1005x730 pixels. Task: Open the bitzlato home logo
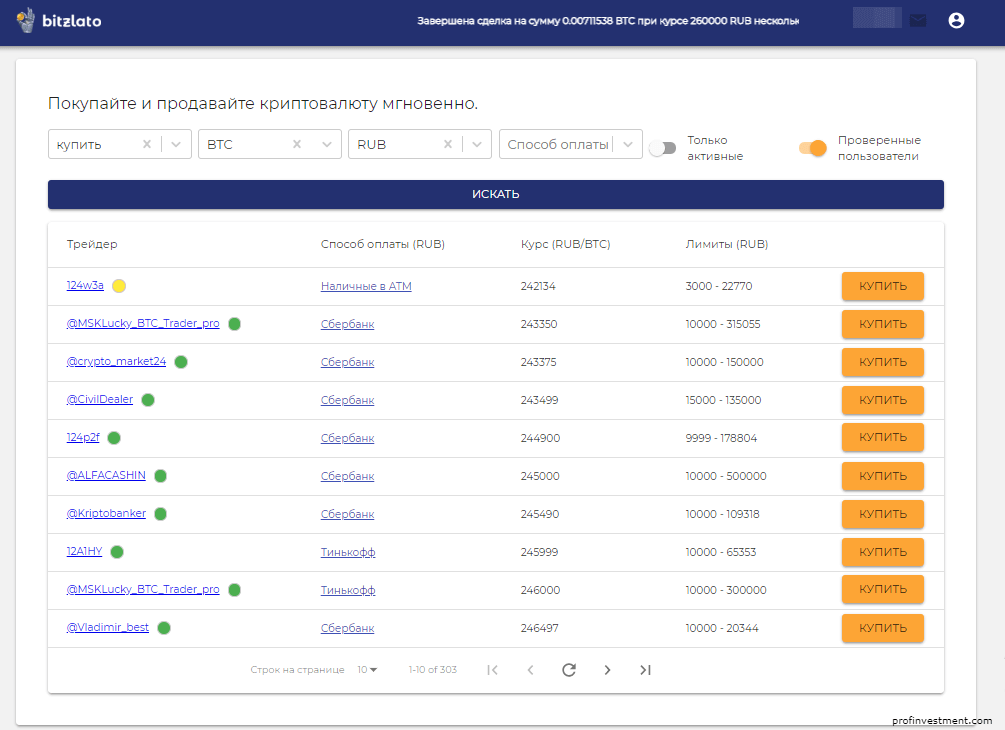pyautogui.click(x=59, y=21)
